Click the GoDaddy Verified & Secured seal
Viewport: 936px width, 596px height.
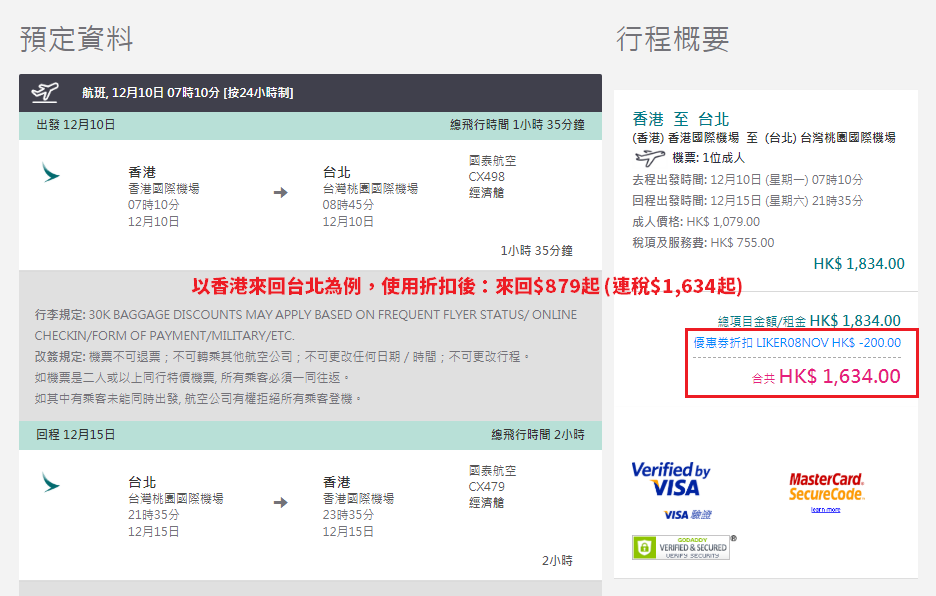(682, 547)
